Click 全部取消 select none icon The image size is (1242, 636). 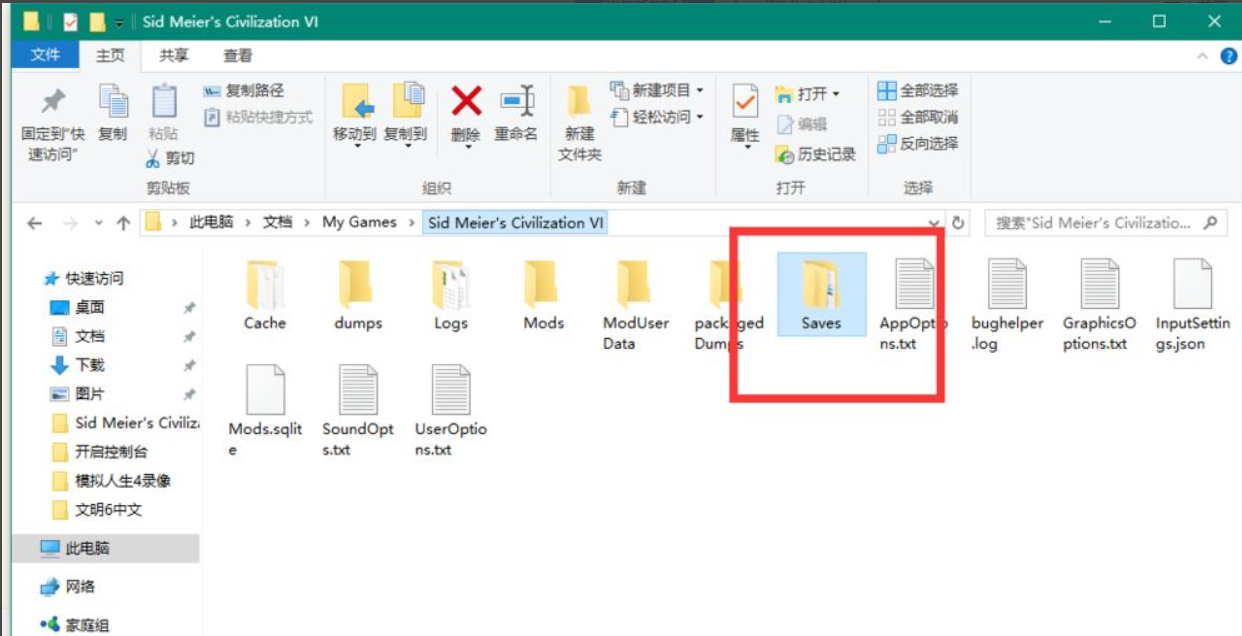[887, 117]
